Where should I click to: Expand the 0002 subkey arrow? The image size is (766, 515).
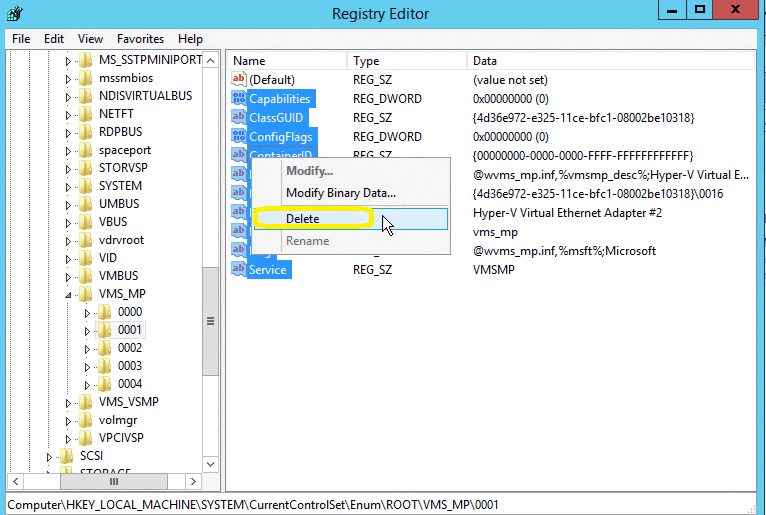(x=87, y=348)
